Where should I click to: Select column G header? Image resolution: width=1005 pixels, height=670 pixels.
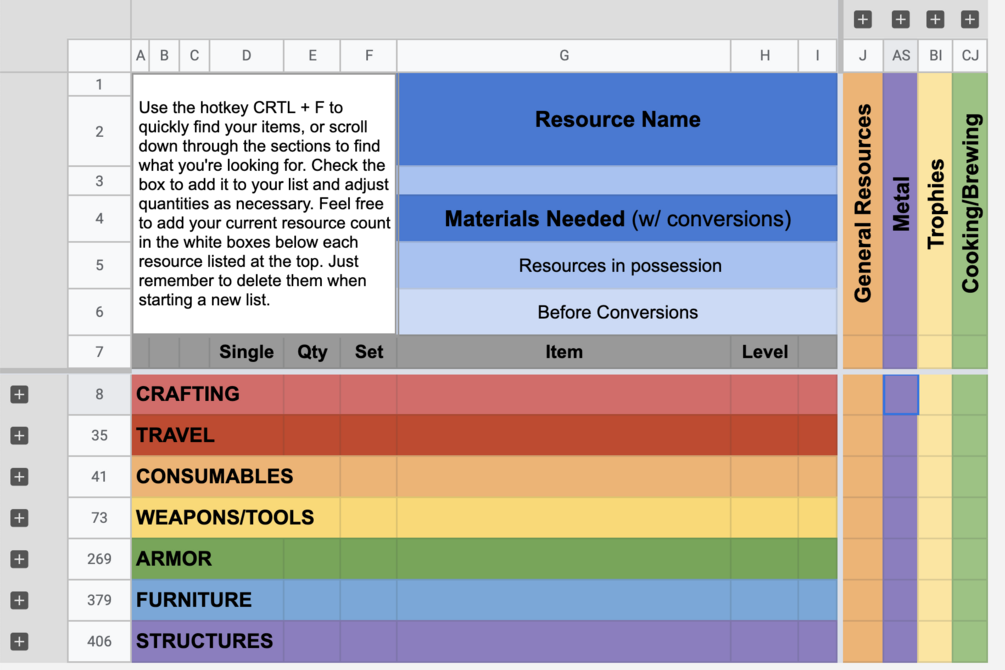[x=564, y=56]
